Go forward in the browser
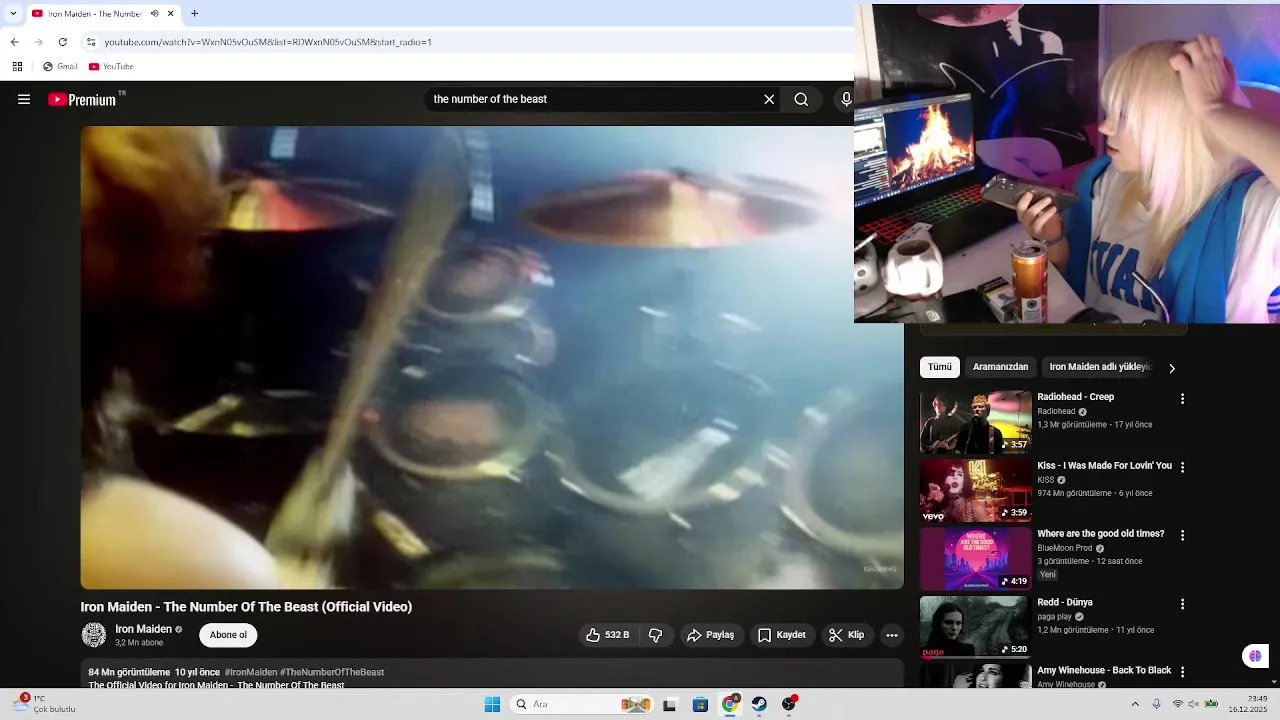1280x720 pixels. click(x=40, y=43)
